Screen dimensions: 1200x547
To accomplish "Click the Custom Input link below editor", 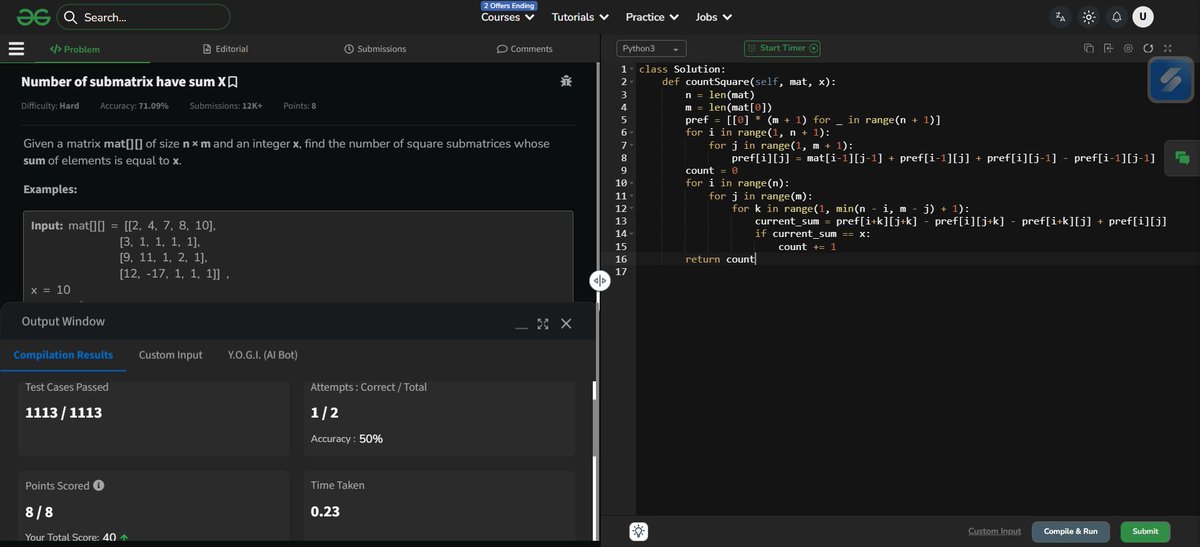I will tap(994, 531).
